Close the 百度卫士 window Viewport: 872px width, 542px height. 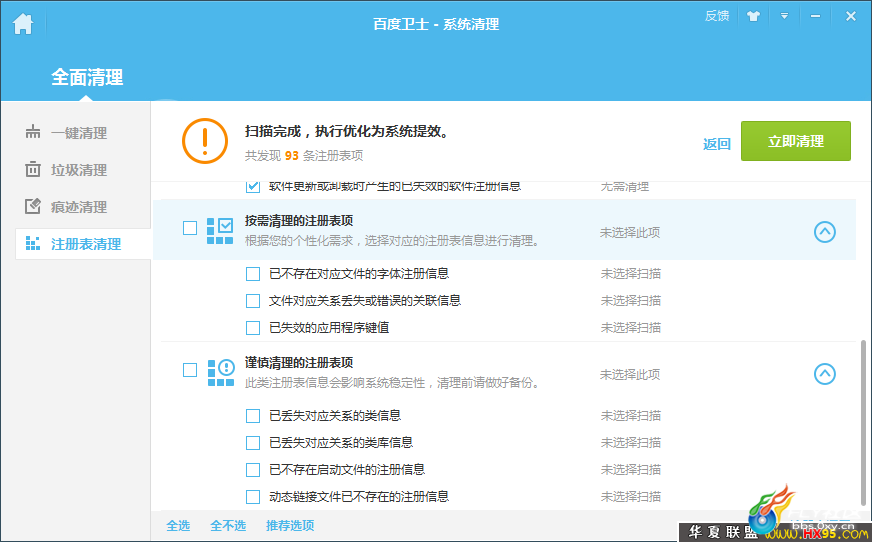pyautogui.click(x=850, y=16)
